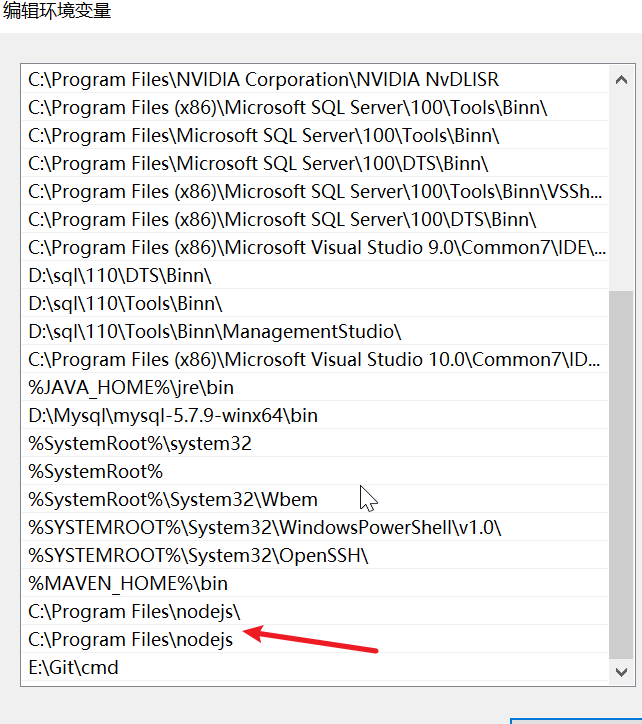The image size is (642, 724).
Task: Select %JAVA_HOME%\jre\bin entry
Action: pyautogui.click(x=315, y=387)
